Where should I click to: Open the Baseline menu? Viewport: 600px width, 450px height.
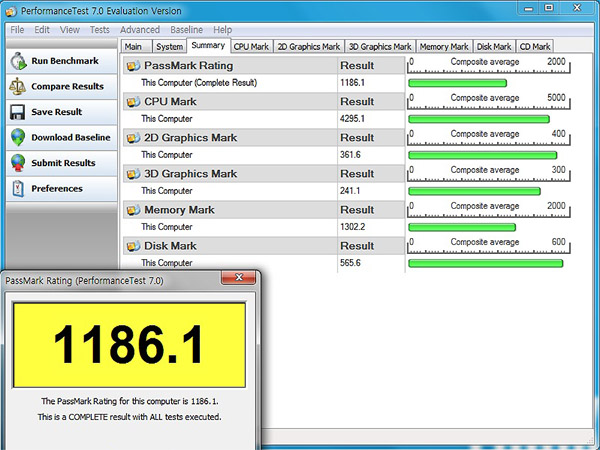tap(186, 30)
